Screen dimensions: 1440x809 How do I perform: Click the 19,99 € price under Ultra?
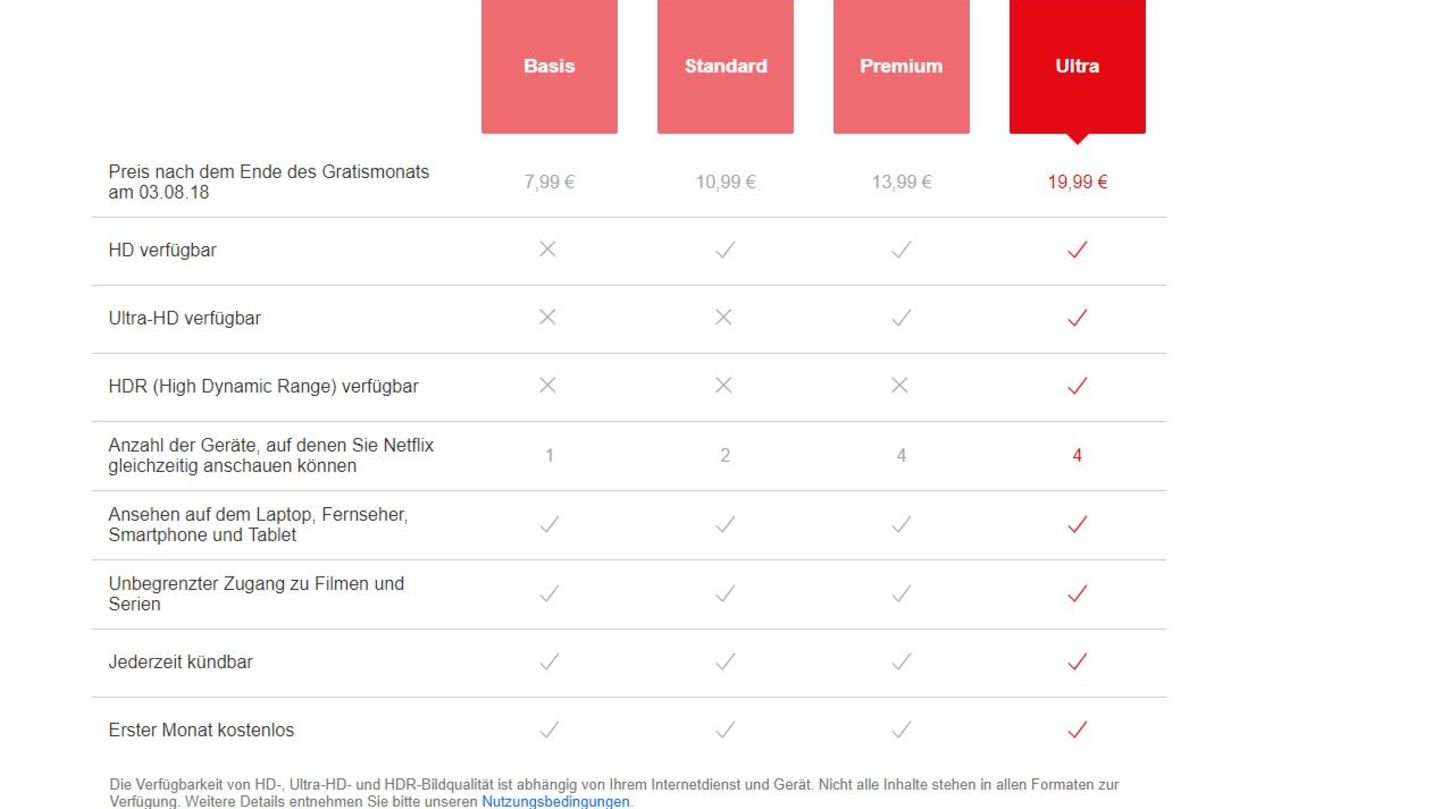[1076, 181]
